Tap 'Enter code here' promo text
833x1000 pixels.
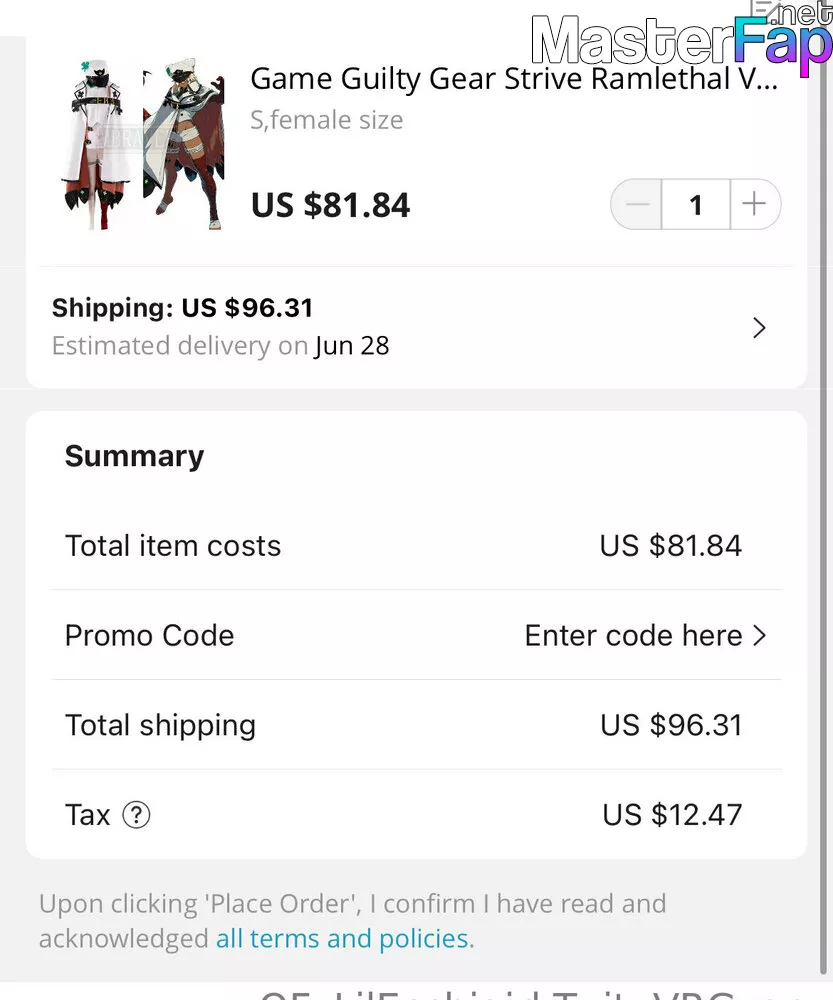click(633, 635)
